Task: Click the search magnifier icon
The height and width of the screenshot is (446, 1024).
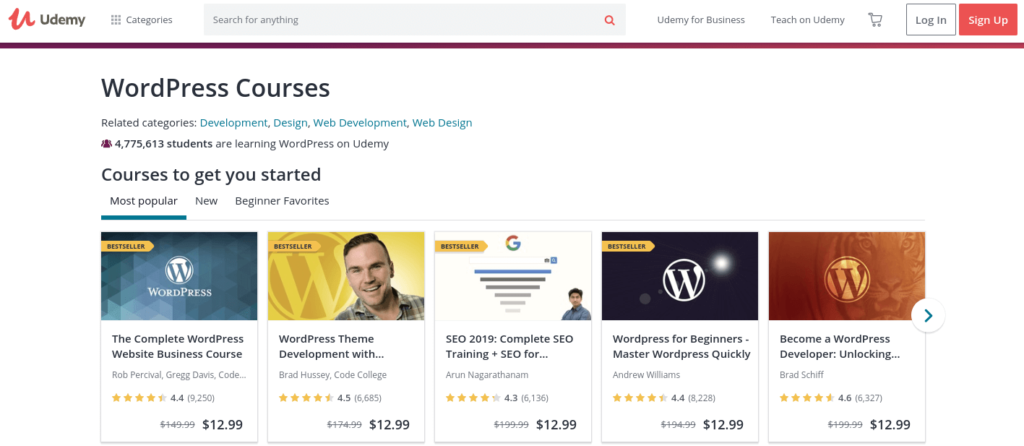Action: (609, 20)
